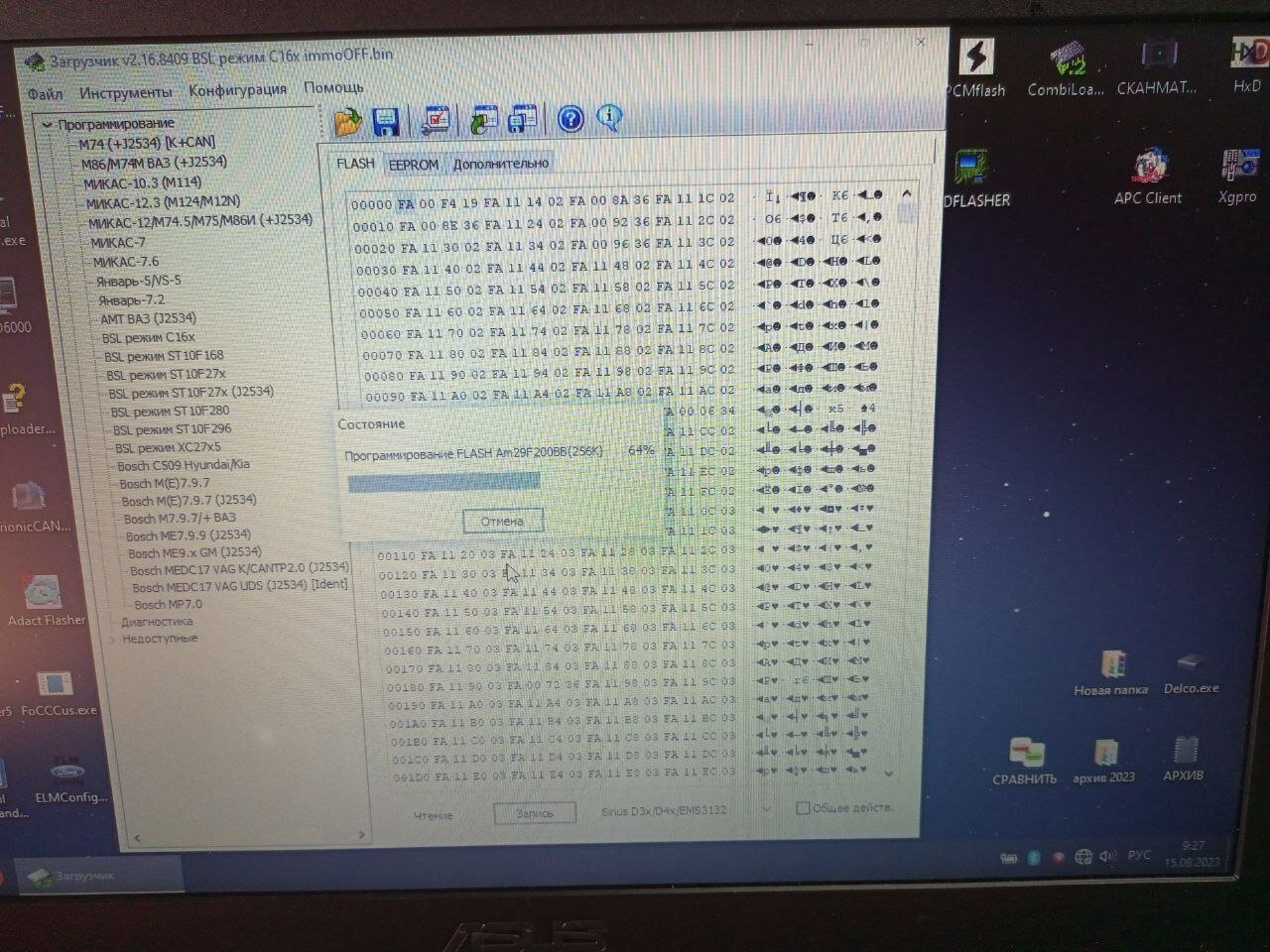Click the save floppy disk icon
Viewport: 1270px width, 952px height.
click(x=385, y=122)
